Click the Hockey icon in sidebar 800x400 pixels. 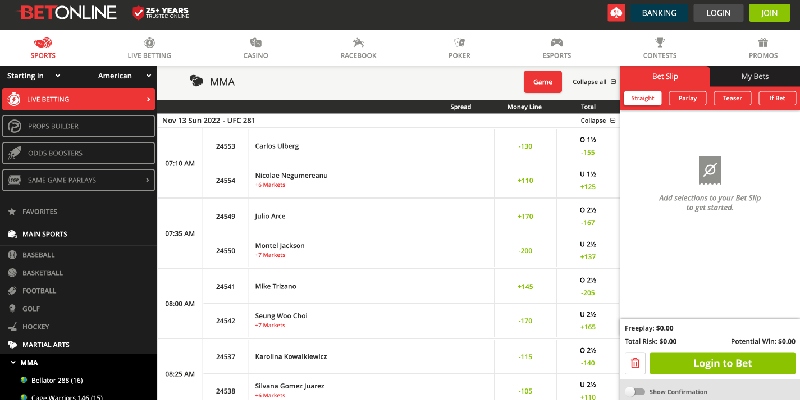coord(12,326)
